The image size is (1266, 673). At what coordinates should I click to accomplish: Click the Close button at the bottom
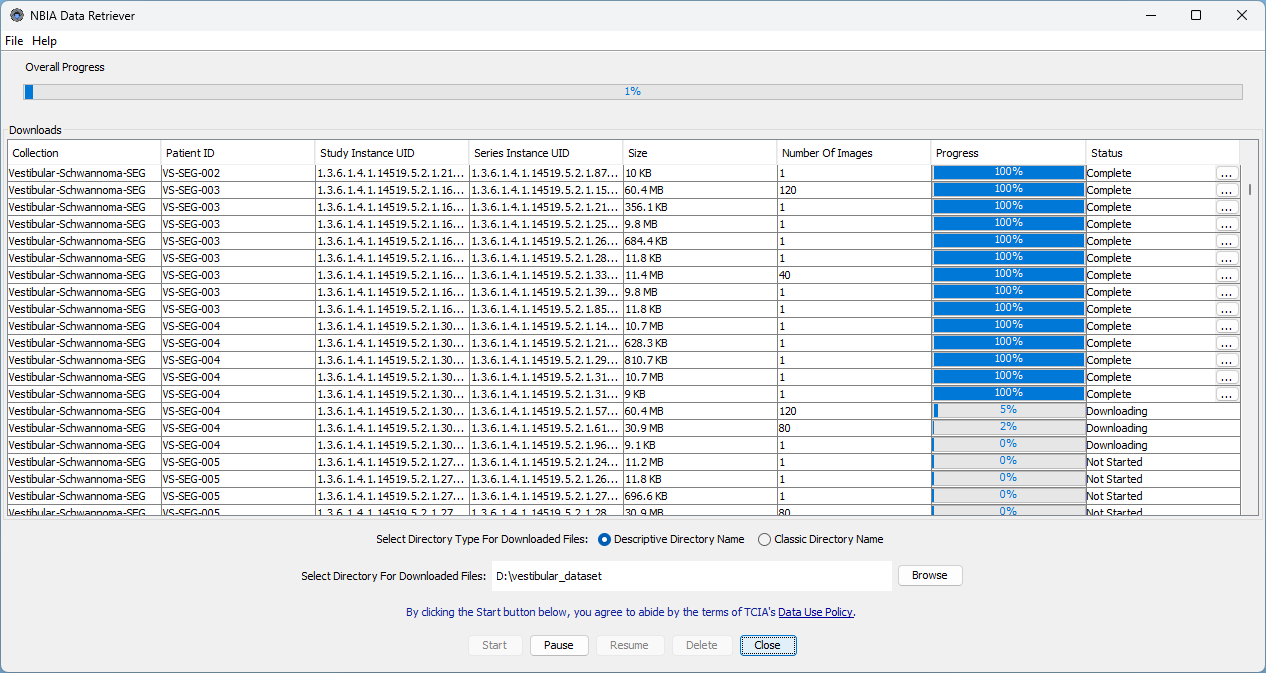767,645
